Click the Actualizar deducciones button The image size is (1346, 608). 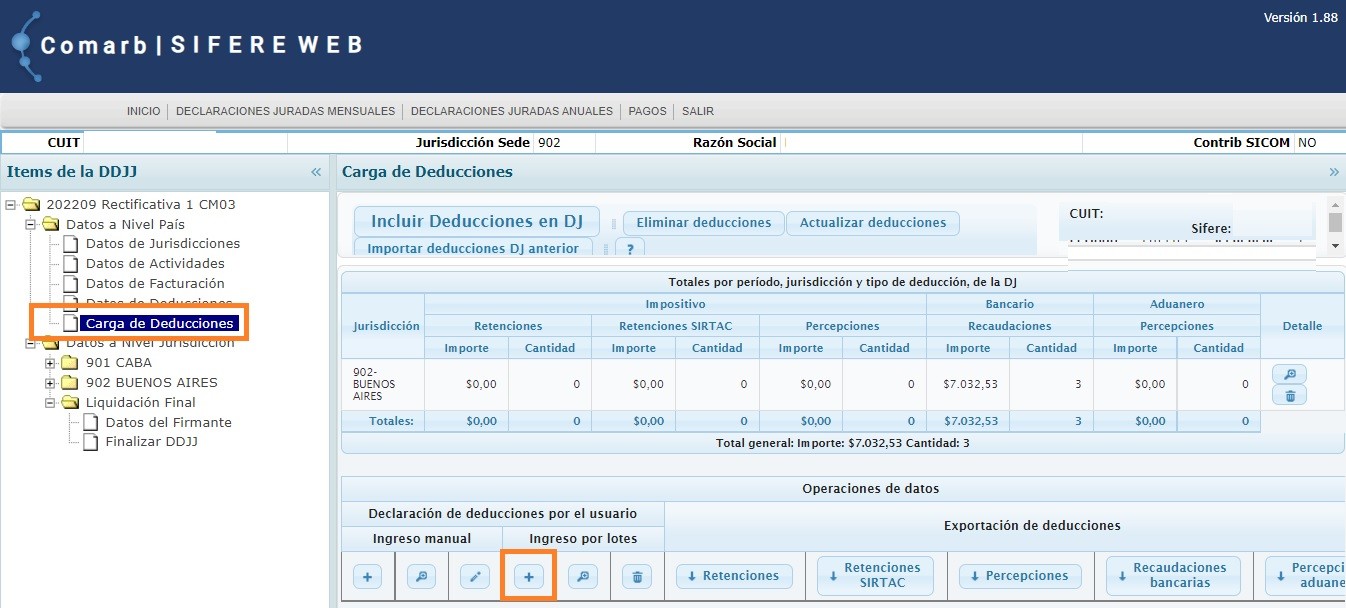tap(872, 223)
